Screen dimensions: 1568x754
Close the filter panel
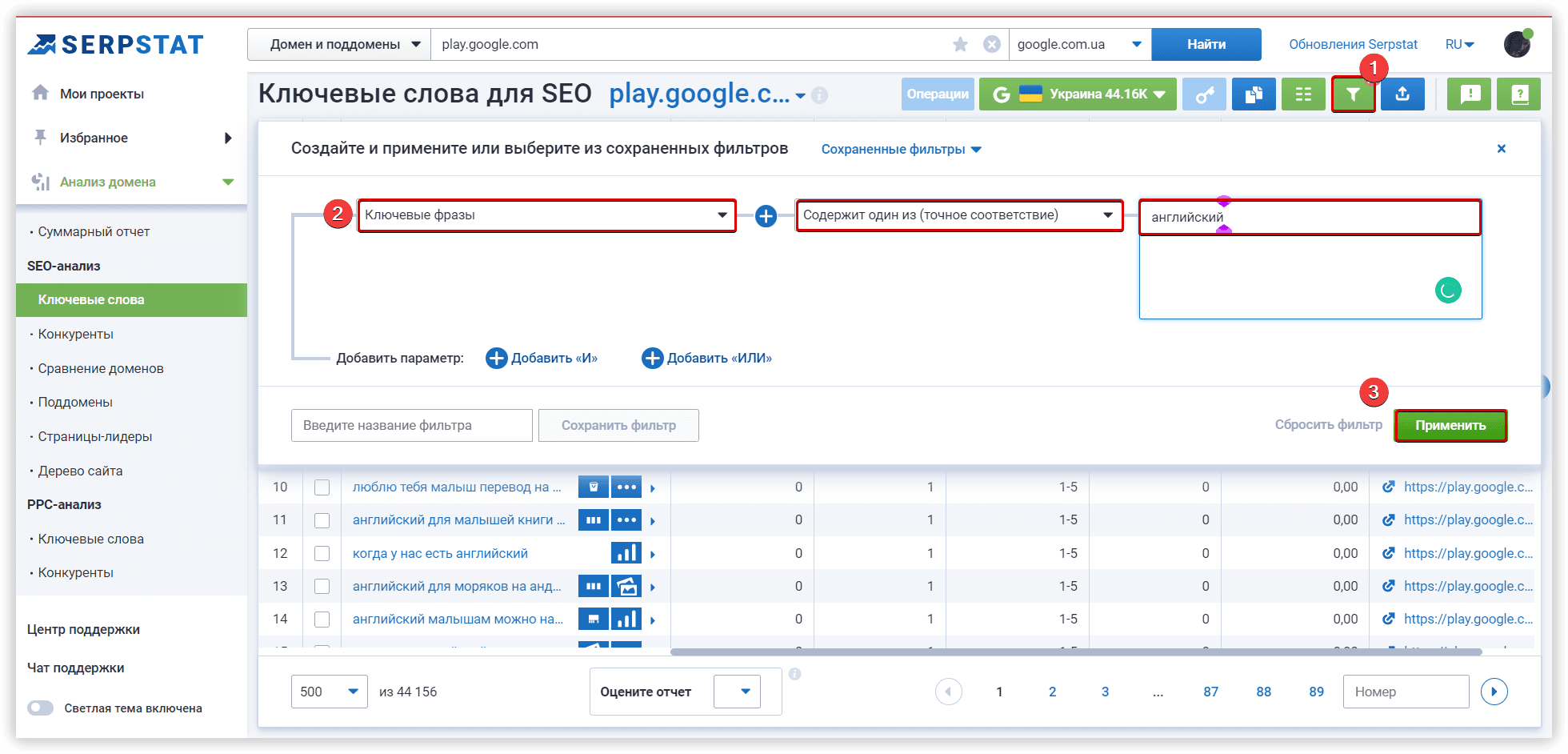[x=1502, y=149]
